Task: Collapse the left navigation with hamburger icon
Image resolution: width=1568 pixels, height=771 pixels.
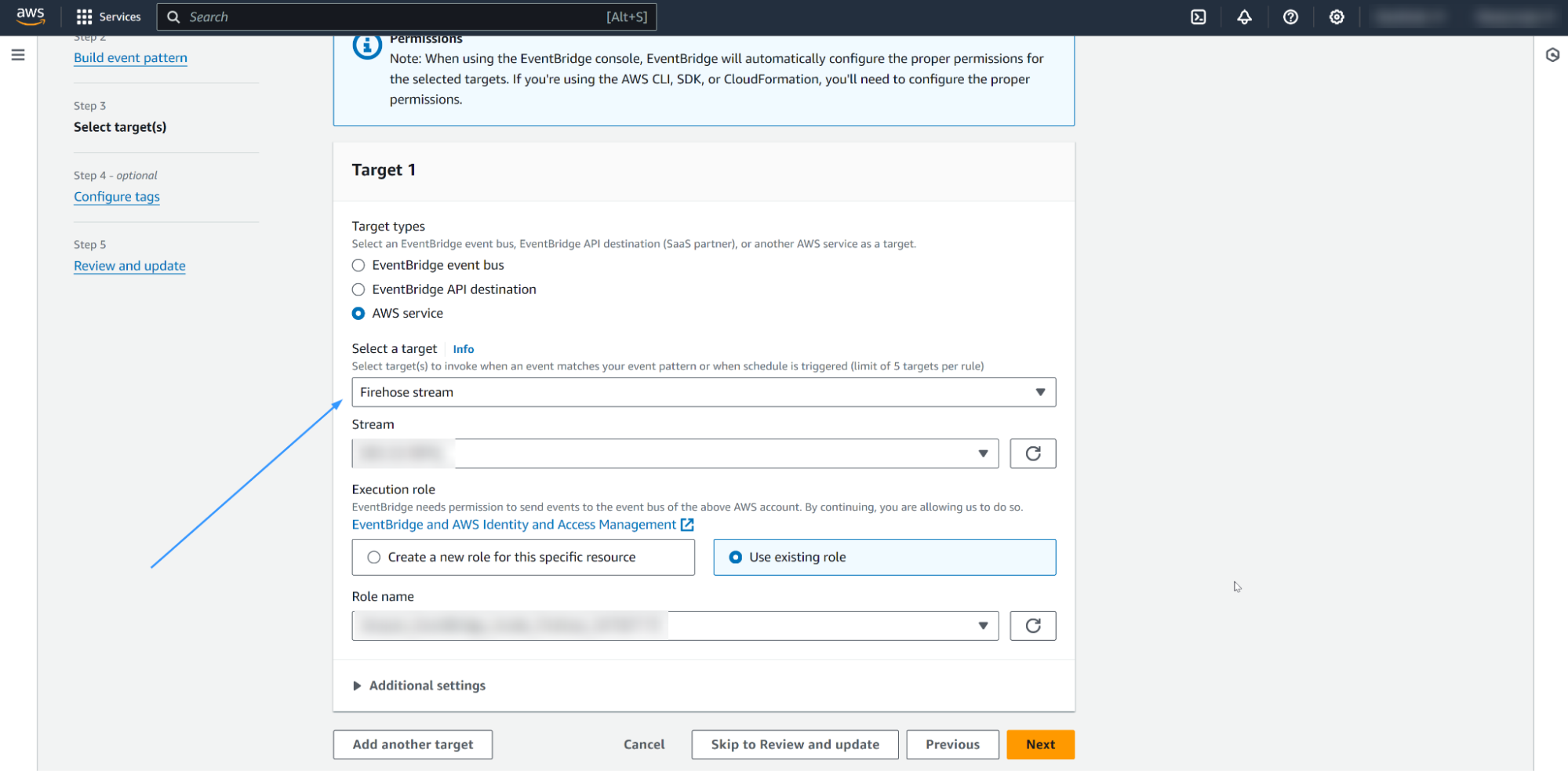Action: 18,55
